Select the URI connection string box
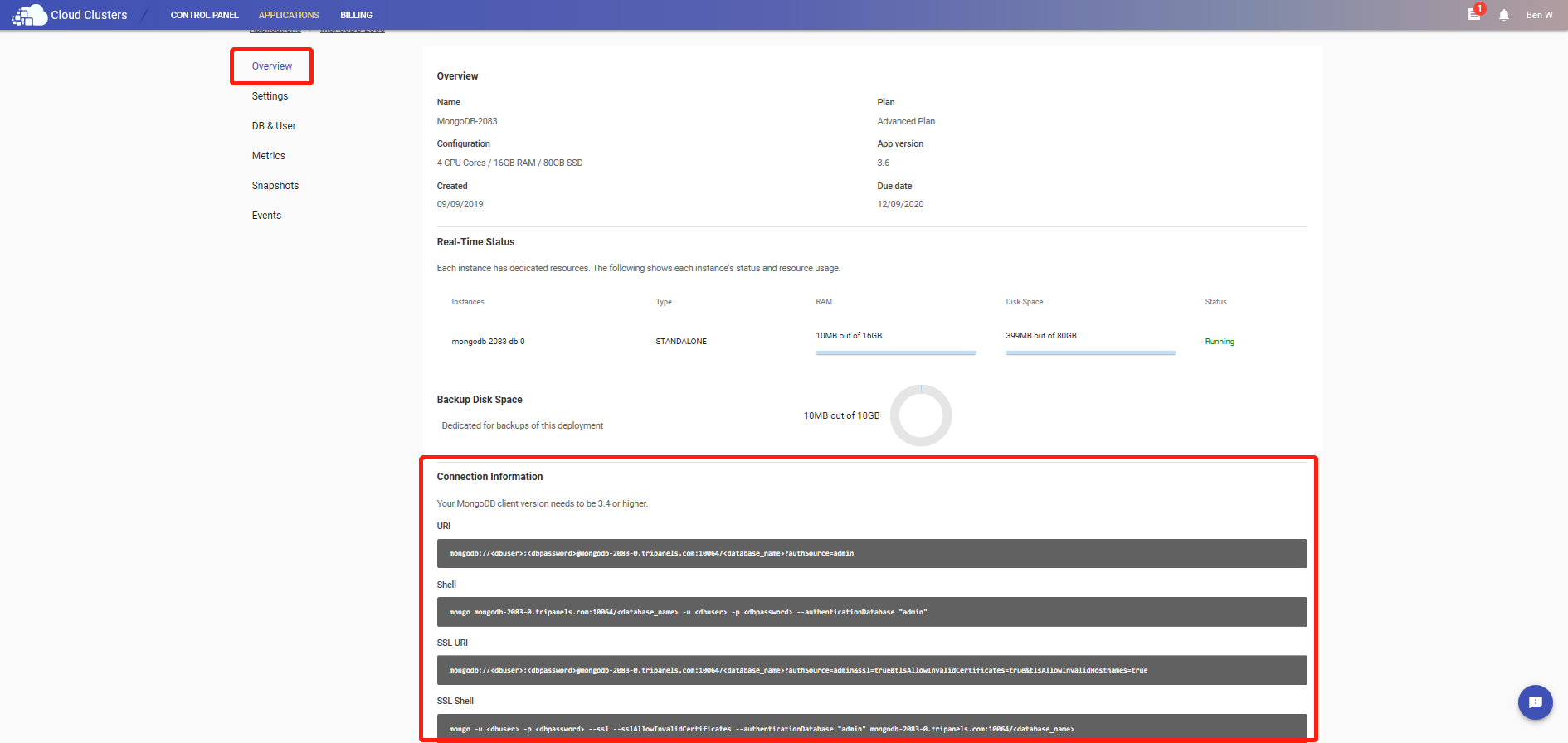The image size is (1568, 743). (x=872, y=553)
